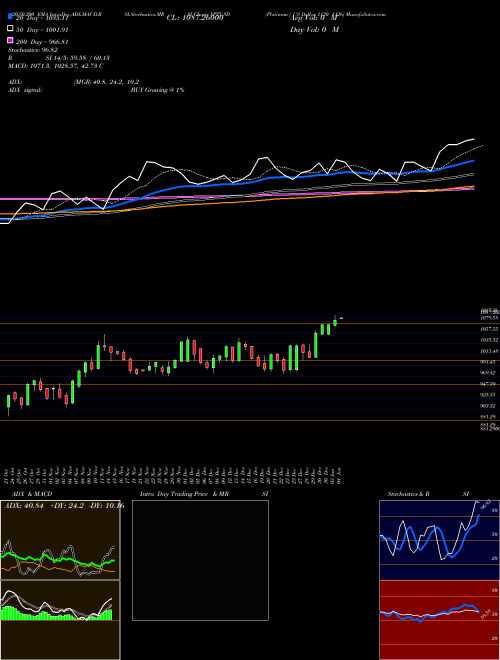Click the 969.42 price axis label
500x660 pixels.
(x=489, y=373)
